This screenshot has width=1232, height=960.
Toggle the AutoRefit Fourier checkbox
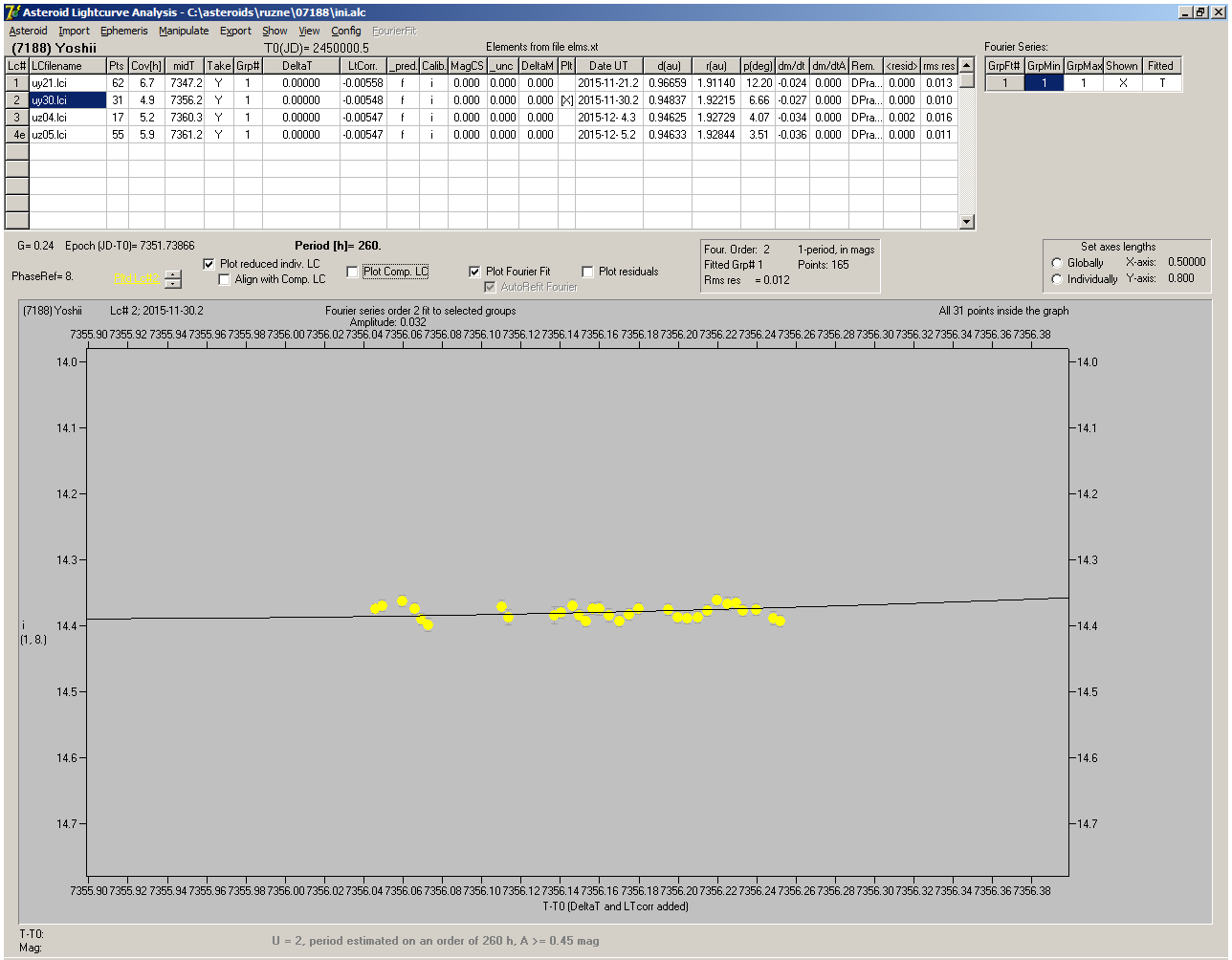coord(490,287)
